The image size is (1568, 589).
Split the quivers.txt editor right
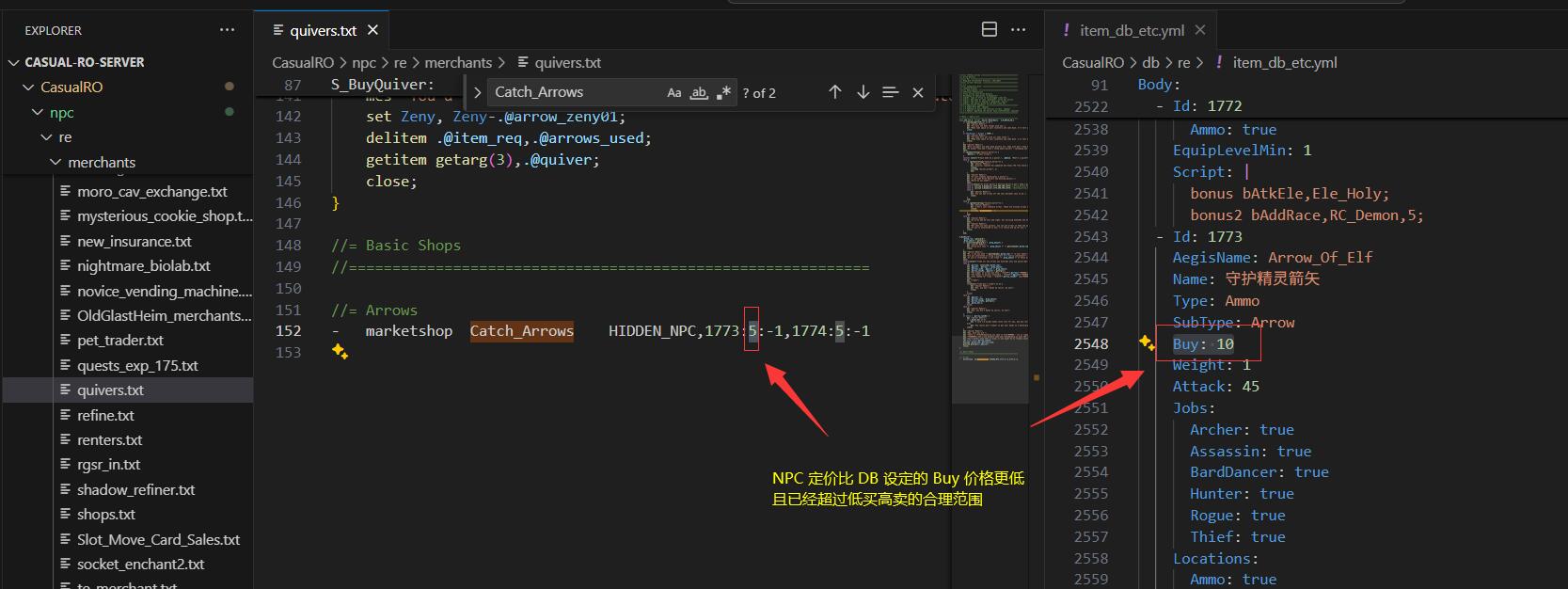coord(990,30)
